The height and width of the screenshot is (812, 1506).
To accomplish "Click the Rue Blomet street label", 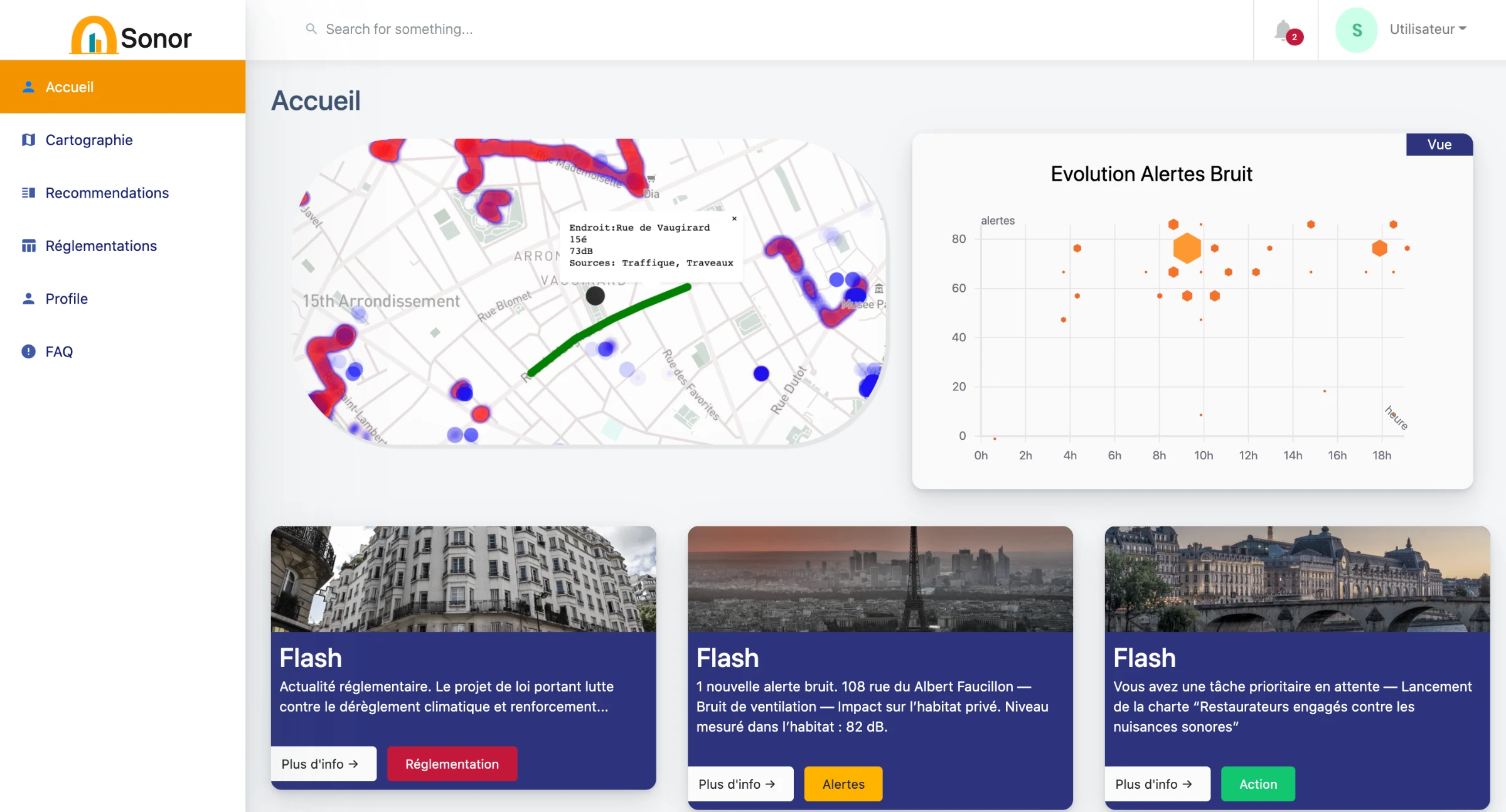I will click(504, 306).
